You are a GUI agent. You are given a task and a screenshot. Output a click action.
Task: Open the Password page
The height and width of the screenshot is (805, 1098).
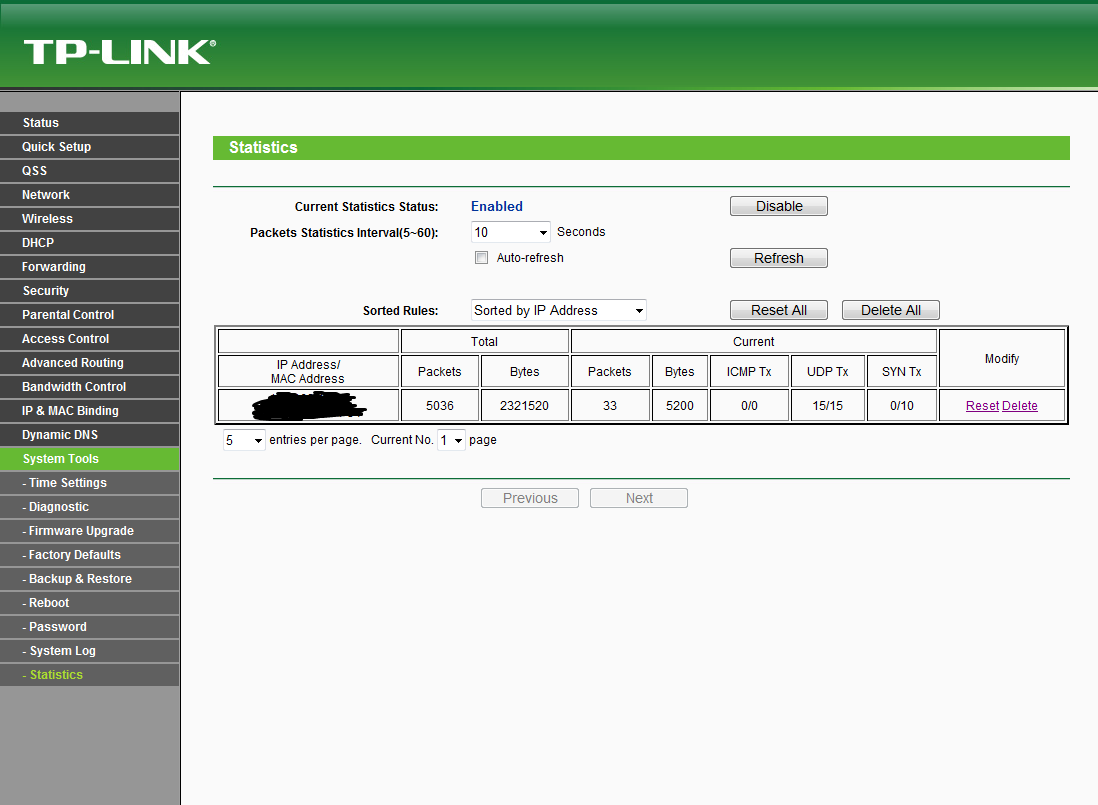coord(90,626)
